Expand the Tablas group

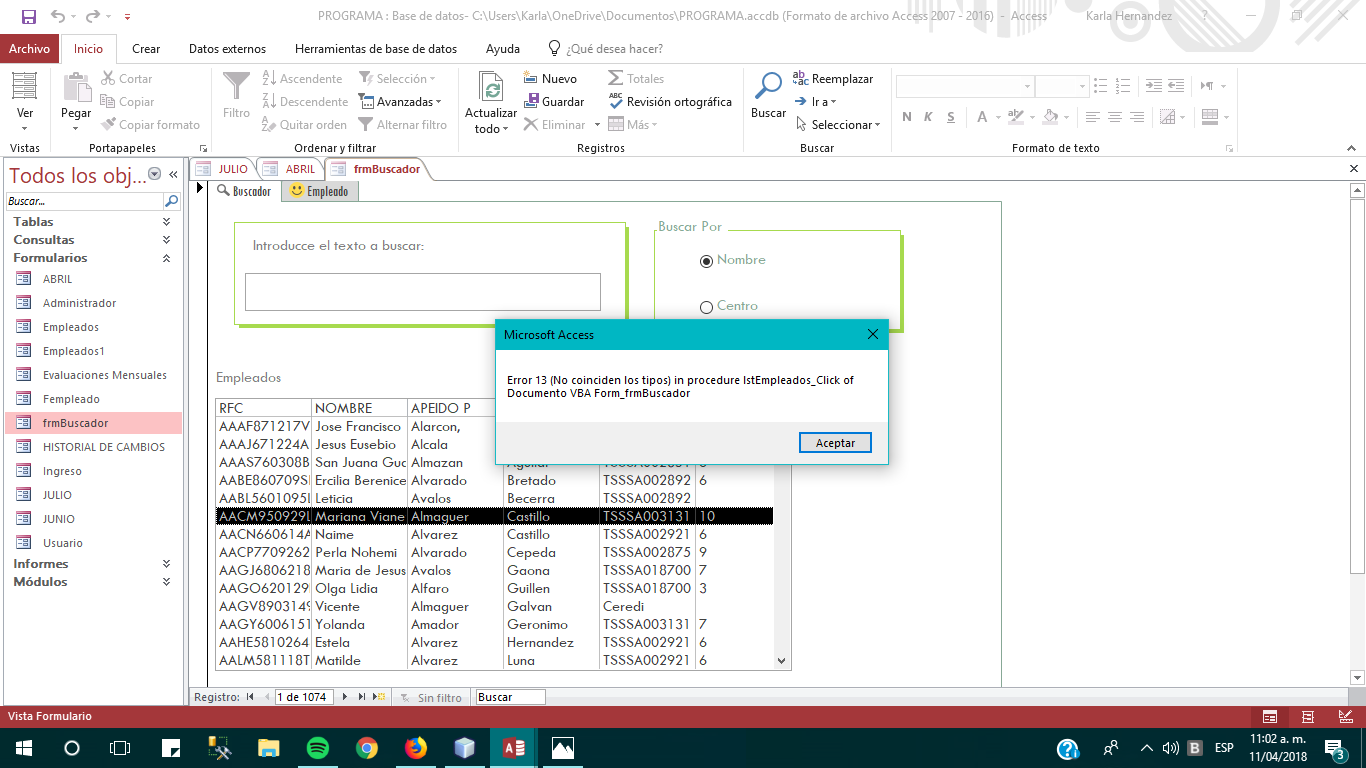click(166, 222)
